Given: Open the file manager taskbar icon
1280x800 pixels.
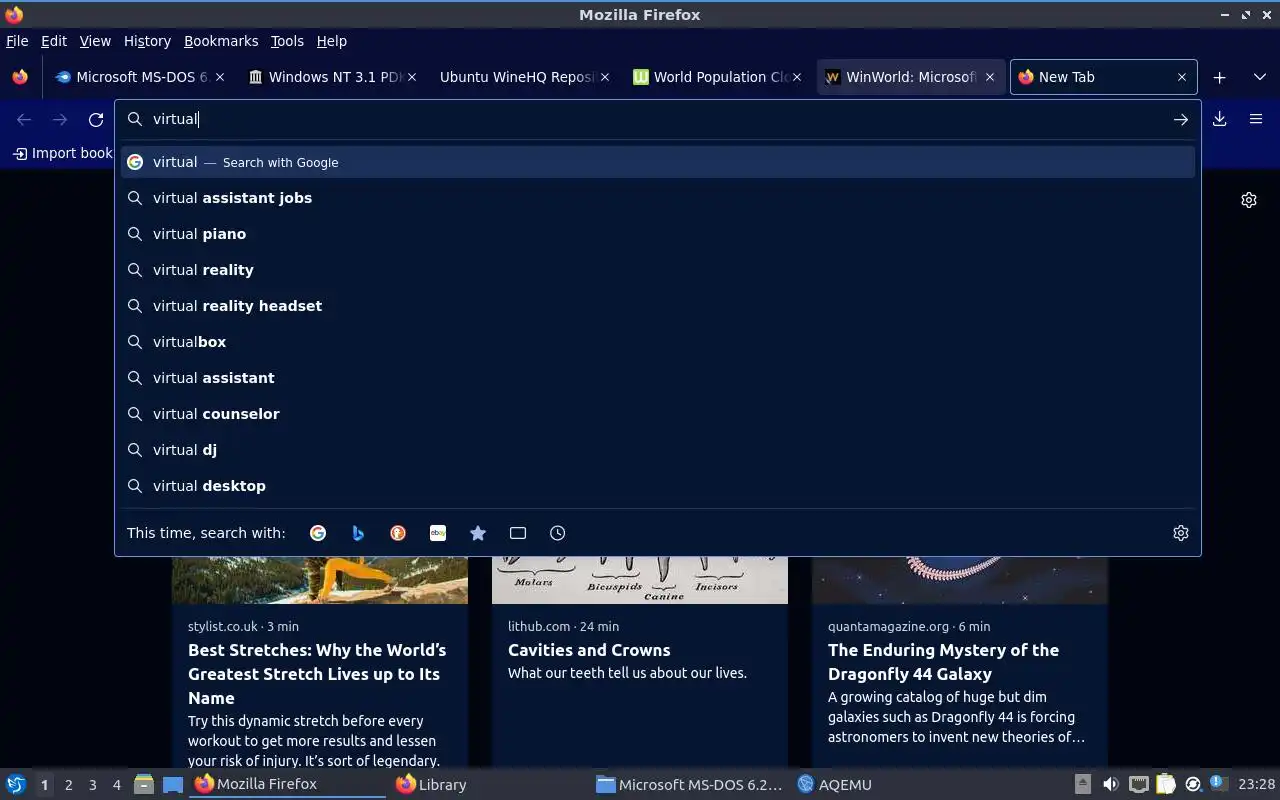Looking at the screenshot, I should [144, 785].
